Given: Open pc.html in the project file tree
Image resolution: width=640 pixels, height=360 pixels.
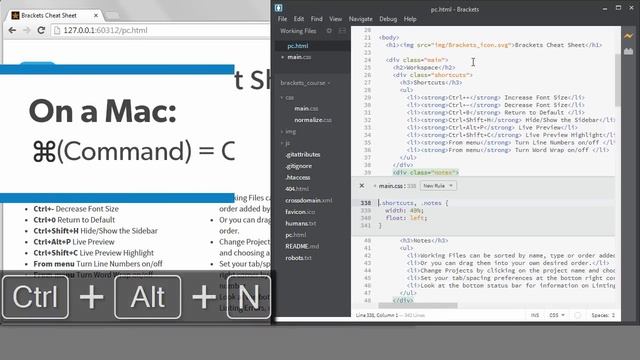Looking at the screenshot, I should point(296,235).
